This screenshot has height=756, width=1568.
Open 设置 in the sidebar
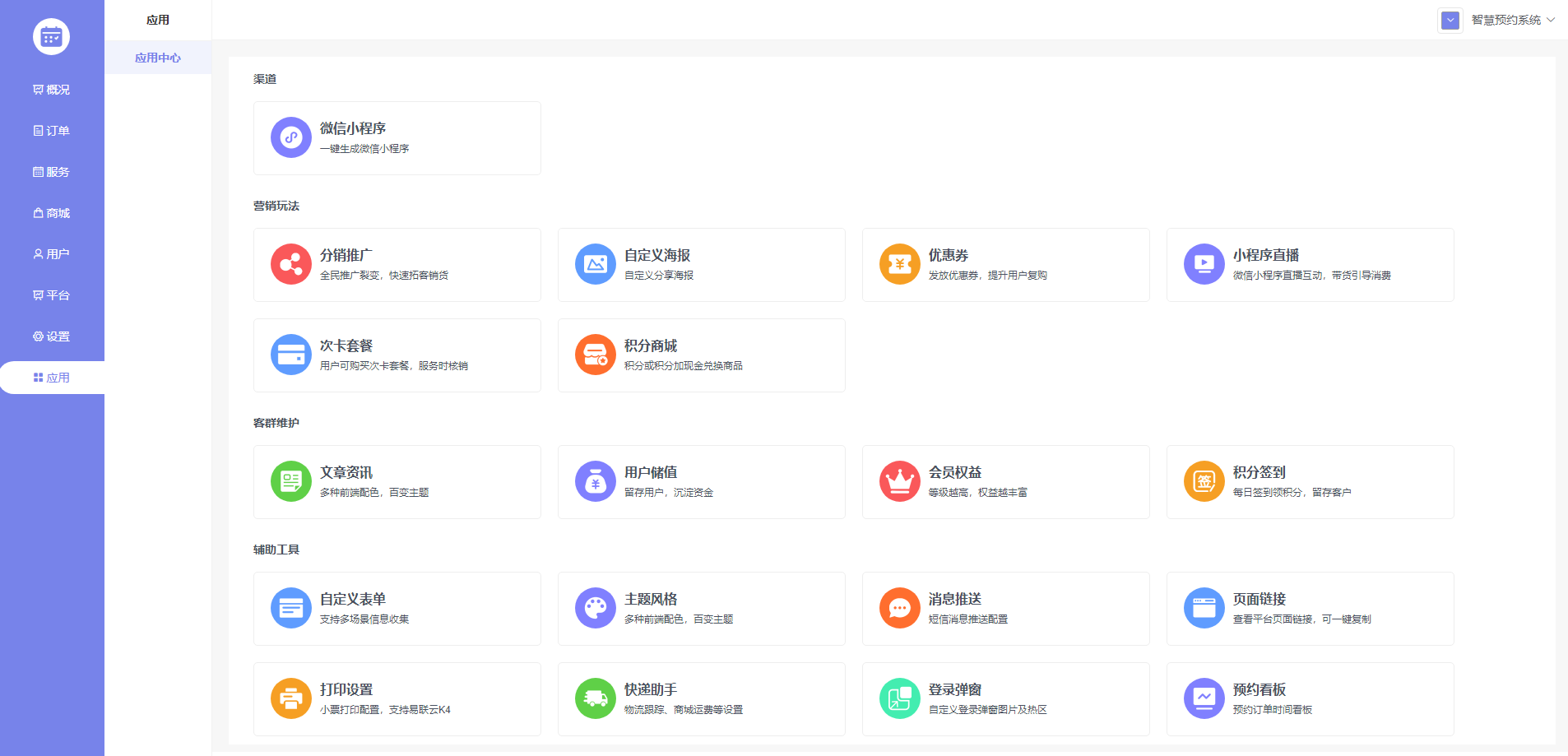52,336
